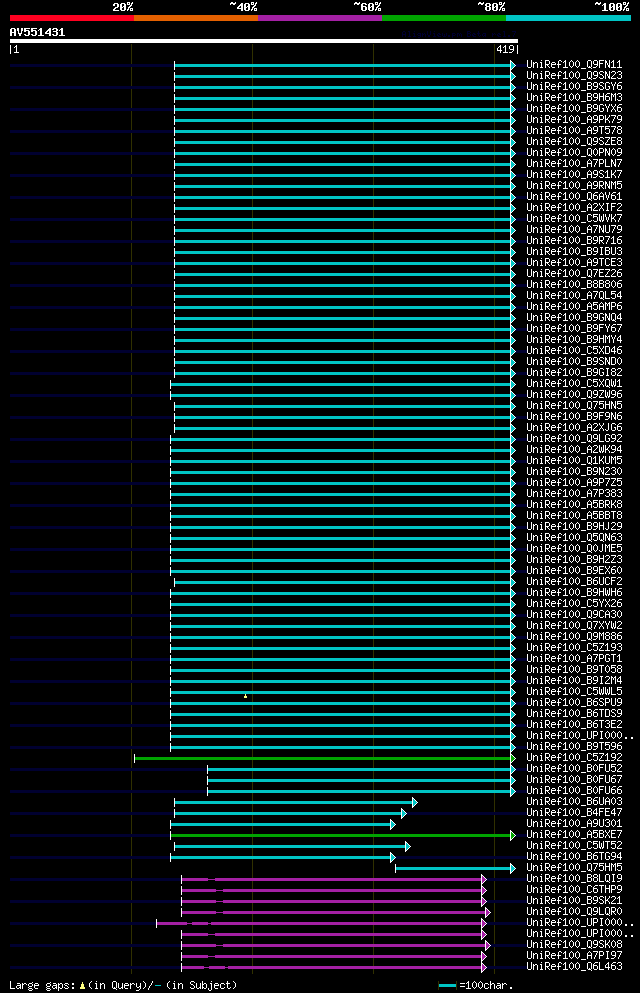This screenshot has height=993, width=640.
Task: Select the UniRef100_A9U301 label
Action: 574,825
